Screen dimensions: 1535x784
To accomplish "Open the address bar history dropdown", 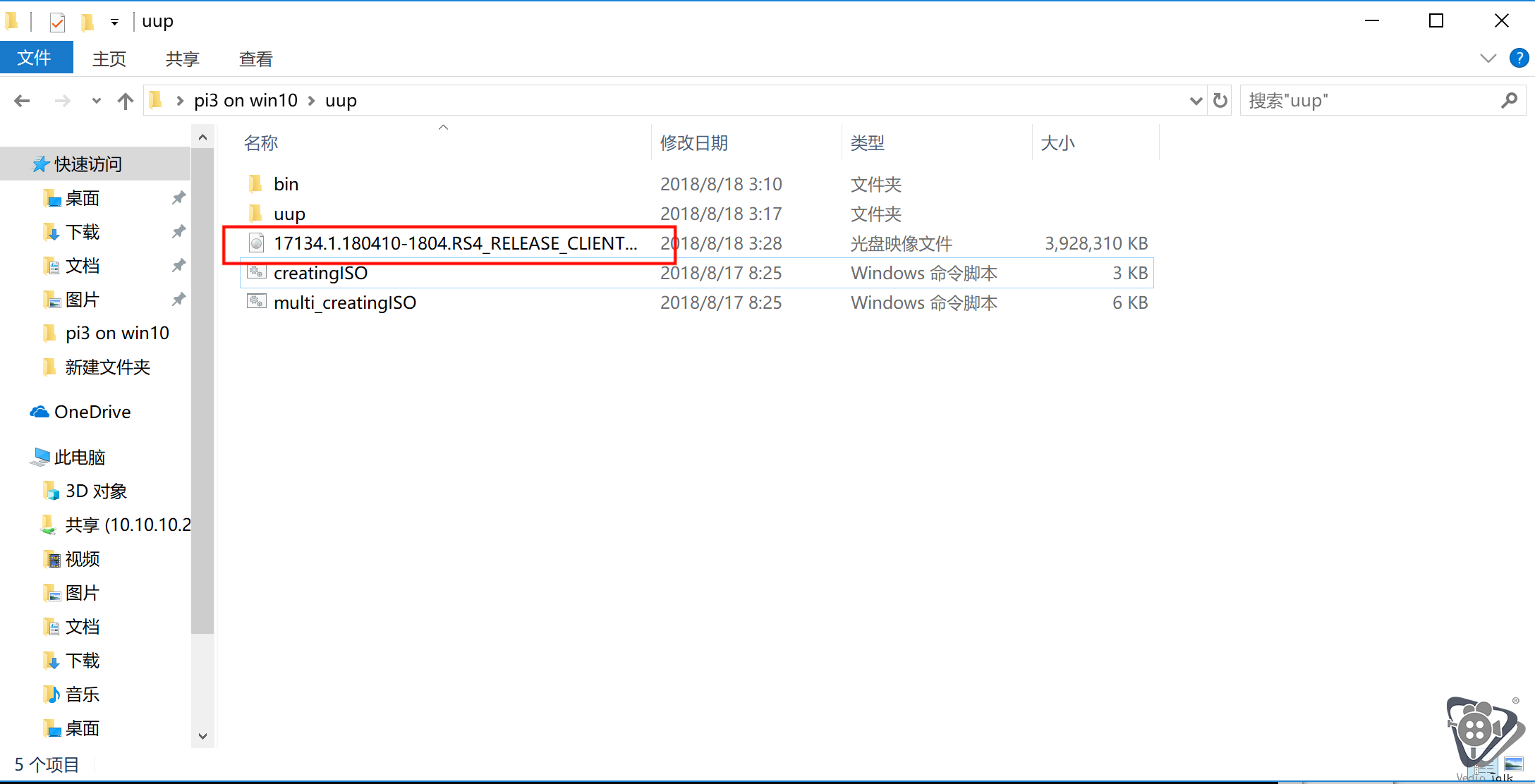I will click(x=1196, y=101).
